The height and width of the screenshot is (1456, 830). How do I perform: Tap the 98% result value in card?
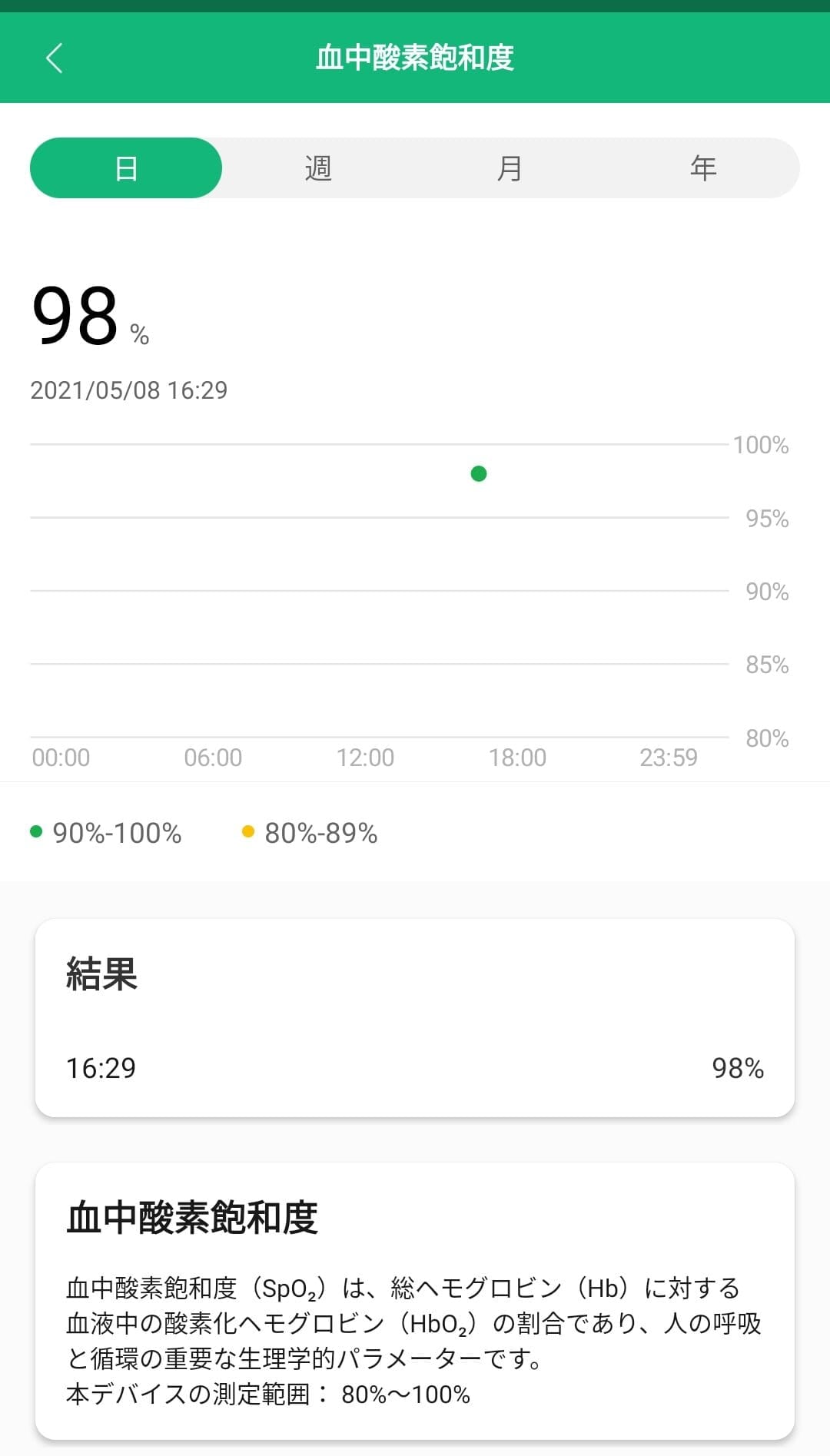[x=737, y=1068]
